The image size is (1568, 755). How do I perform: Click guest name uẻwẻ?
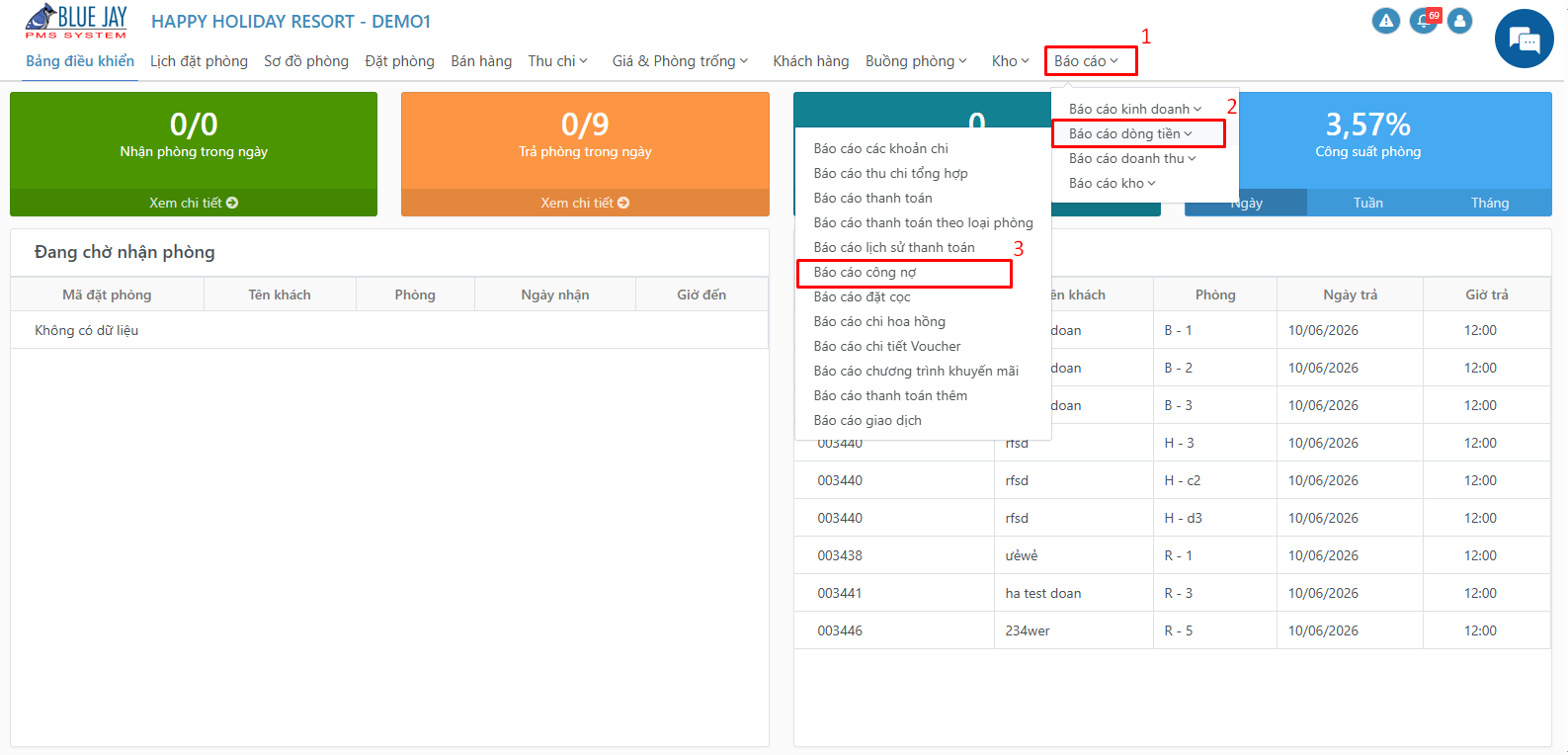pyautogui.click(x=1022, y=555)
